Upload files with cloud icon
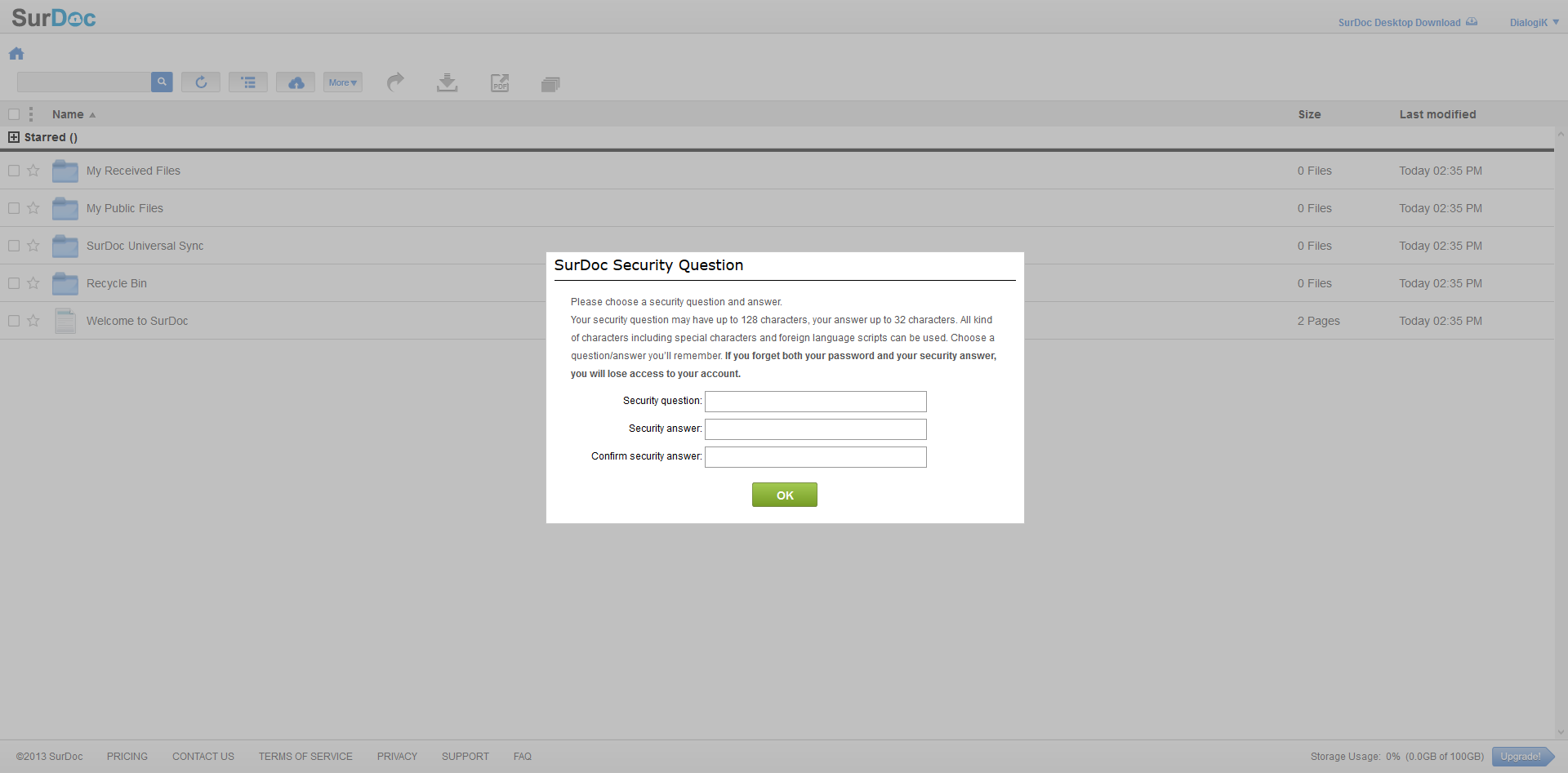 (296, 82)
